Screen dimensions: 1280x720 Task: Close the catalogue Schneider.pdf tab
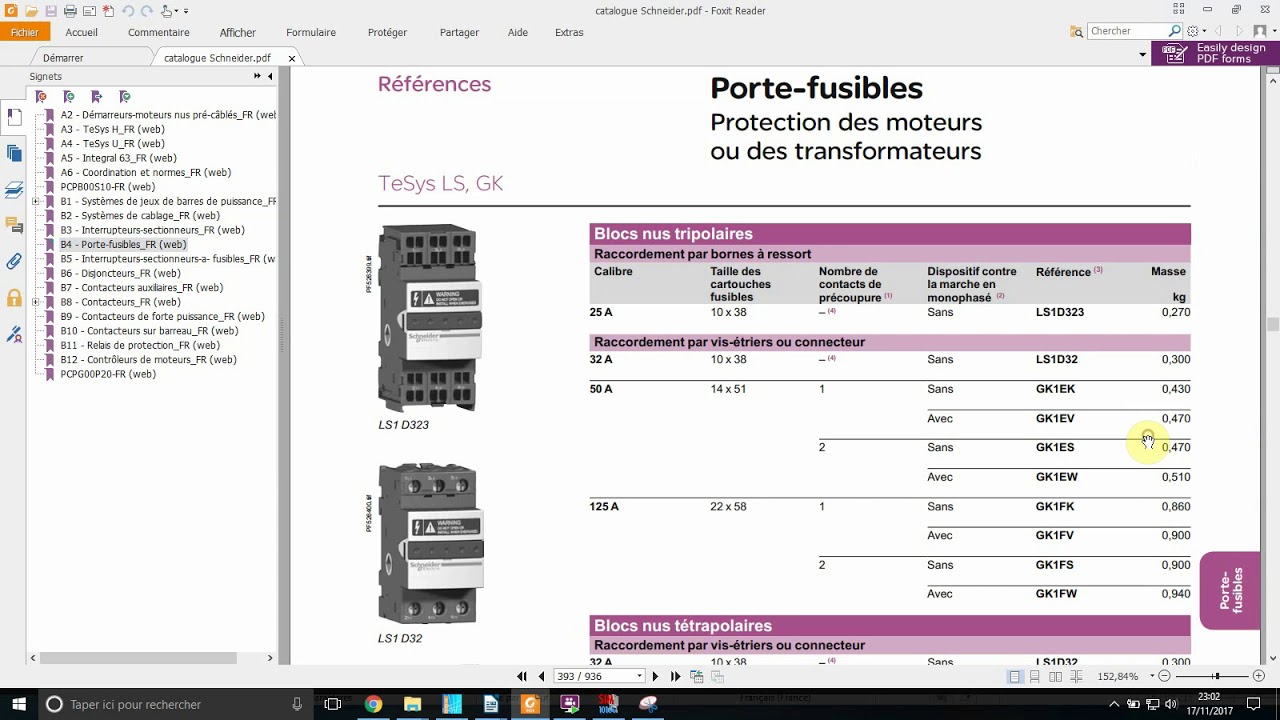(292, 58)
